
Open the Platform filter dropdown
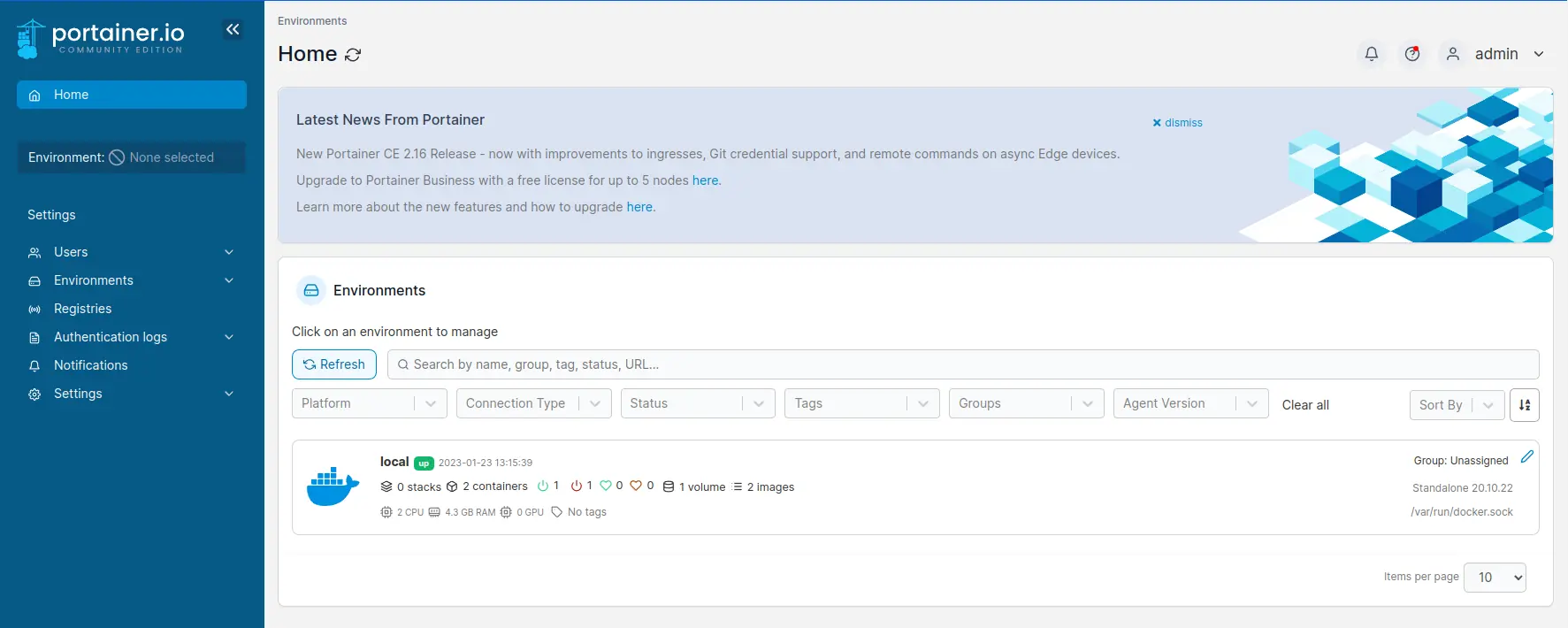pyautogui.click(x=370, y=403)
